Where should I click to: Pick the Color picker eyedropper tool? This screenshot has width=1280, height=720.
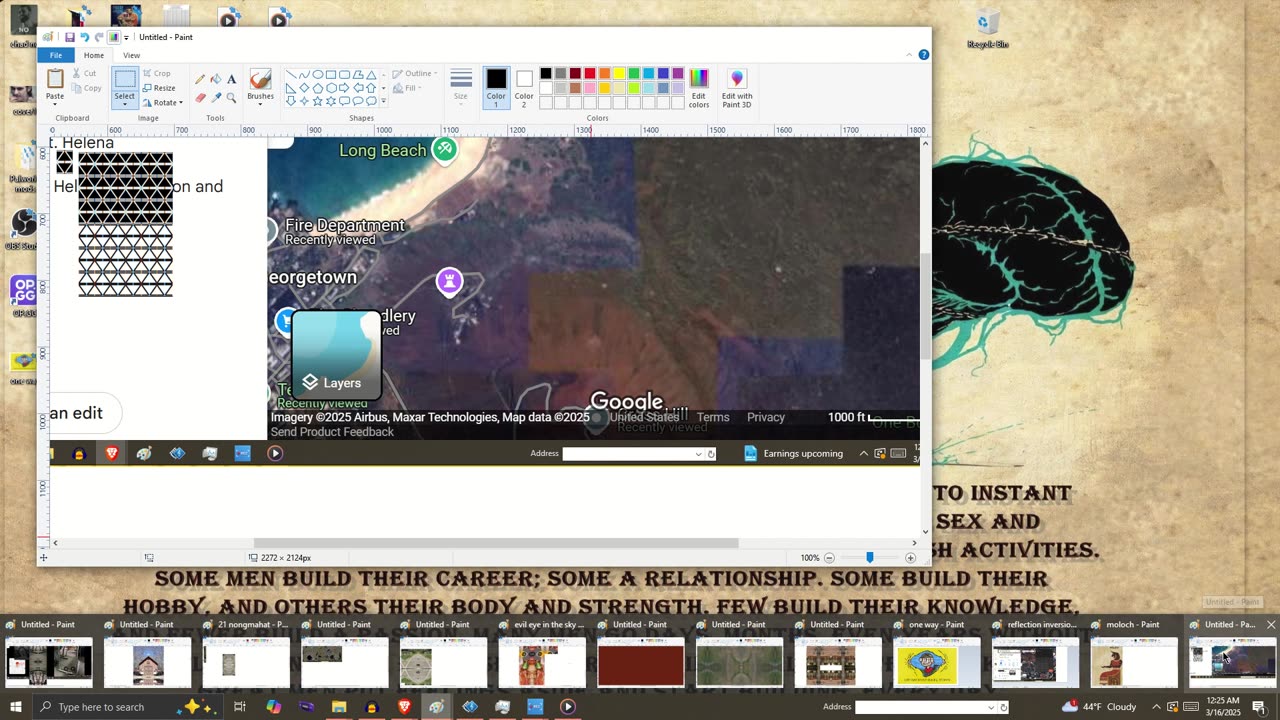click(215, 97)
